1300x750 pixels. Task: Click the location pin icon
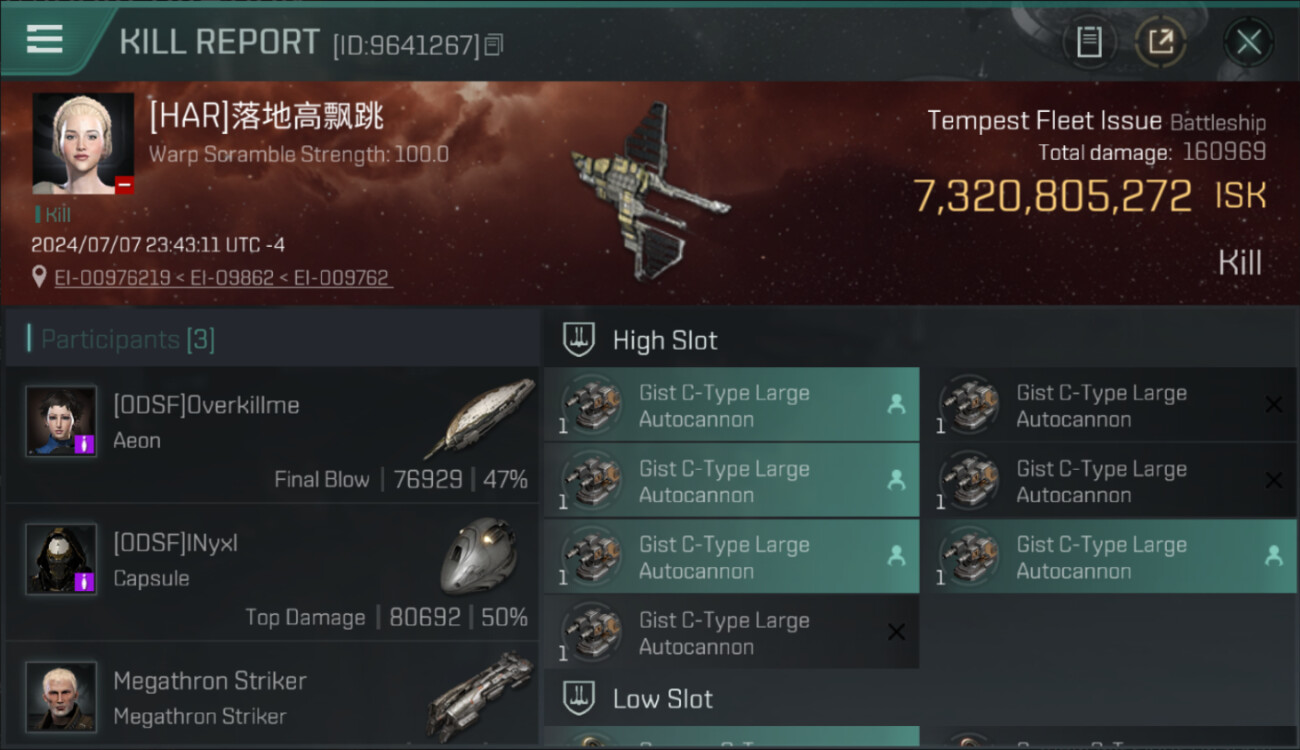[40, 277]
